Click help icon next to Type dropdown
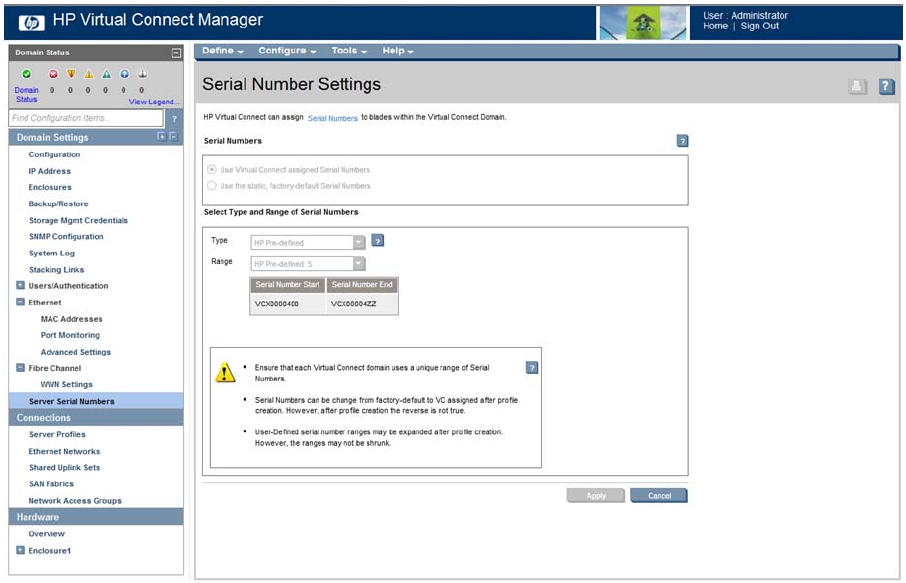This screenshot has height=583, width=906. [378, 241]
